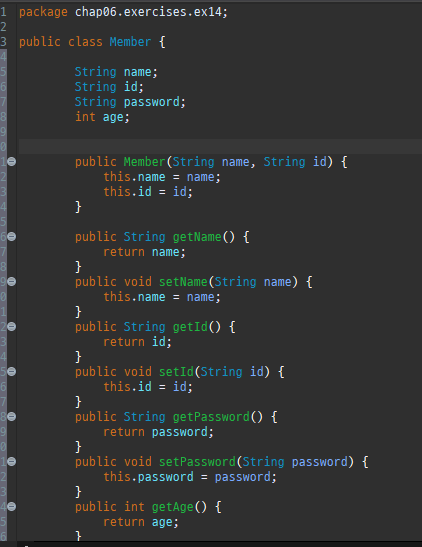The width and height of the screenshot is (422, 547).
Task: Click the closing brace of the constructor
Action: pyautogui.click(x=78, y=207)
